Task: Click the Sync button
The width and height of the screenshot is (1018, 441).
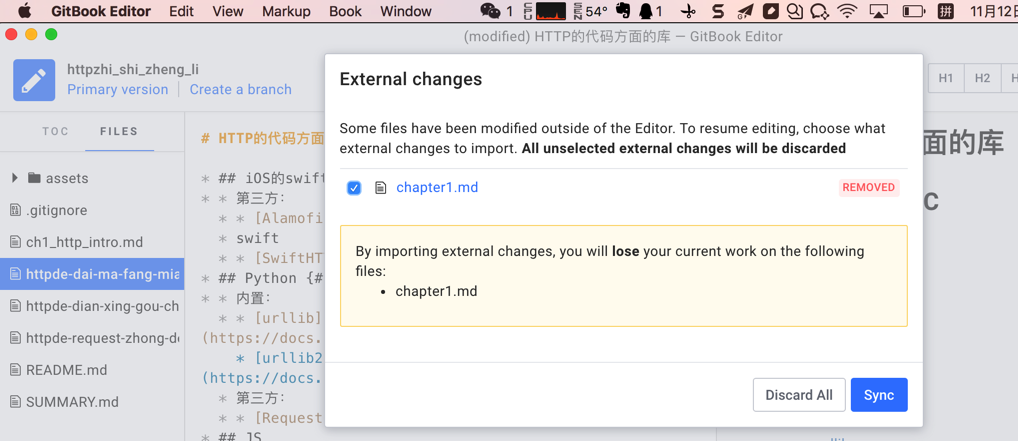Action: pos(878,395)
